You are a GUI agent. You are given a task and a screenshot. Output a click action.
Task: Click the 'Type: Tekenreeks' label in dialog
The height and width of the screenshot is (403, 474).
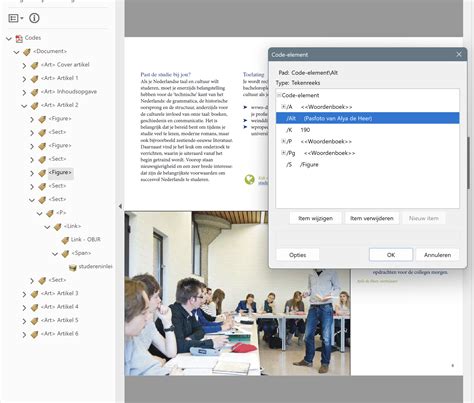click(298, 83)
